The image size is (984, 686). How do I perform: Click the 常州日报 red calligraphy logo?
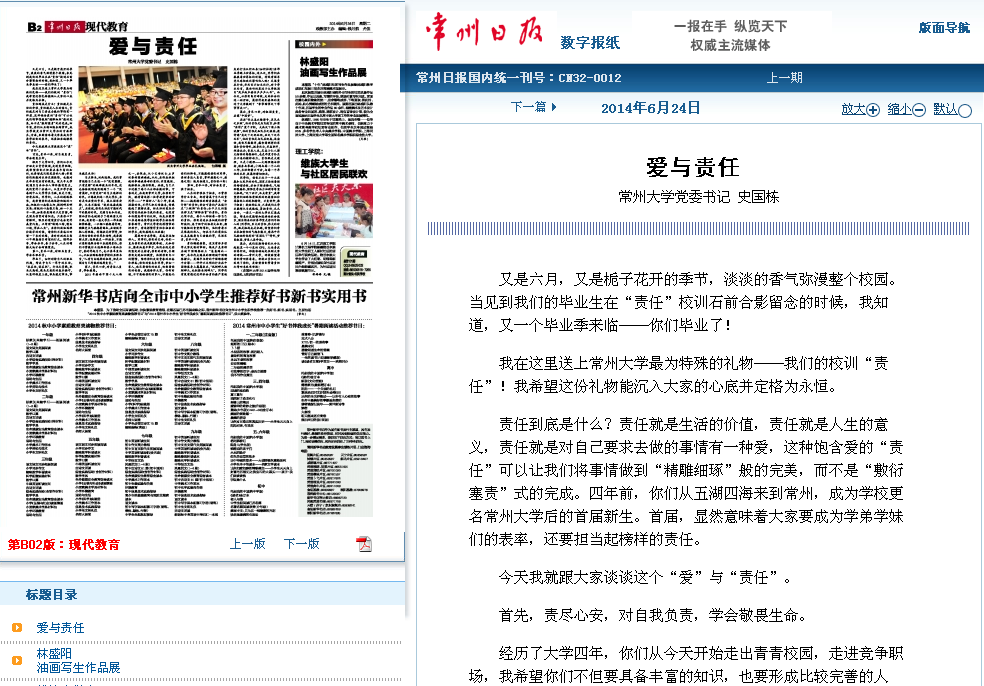coord(482,33)
